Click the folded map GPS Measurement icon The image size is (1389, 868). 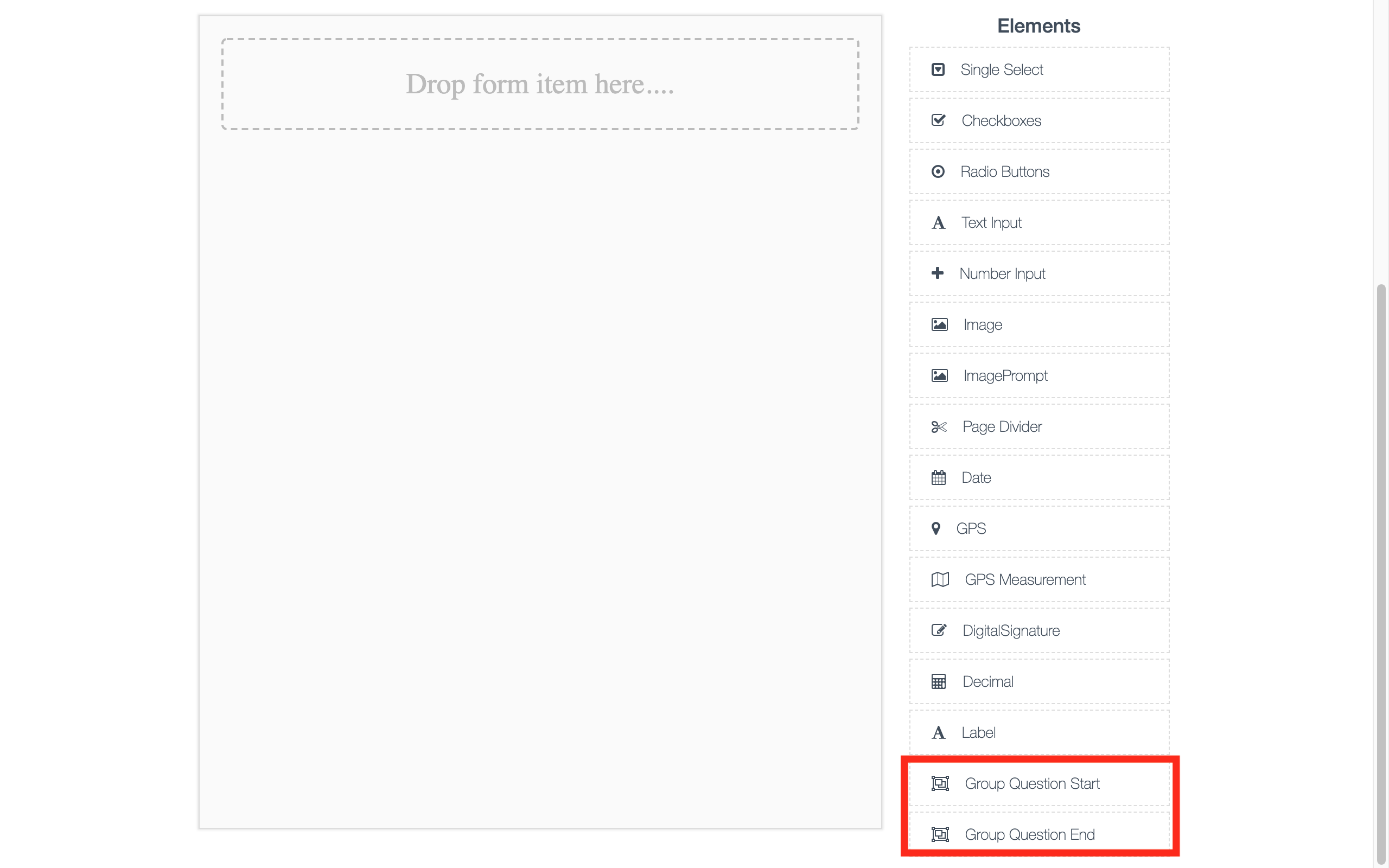click(940, 580)
